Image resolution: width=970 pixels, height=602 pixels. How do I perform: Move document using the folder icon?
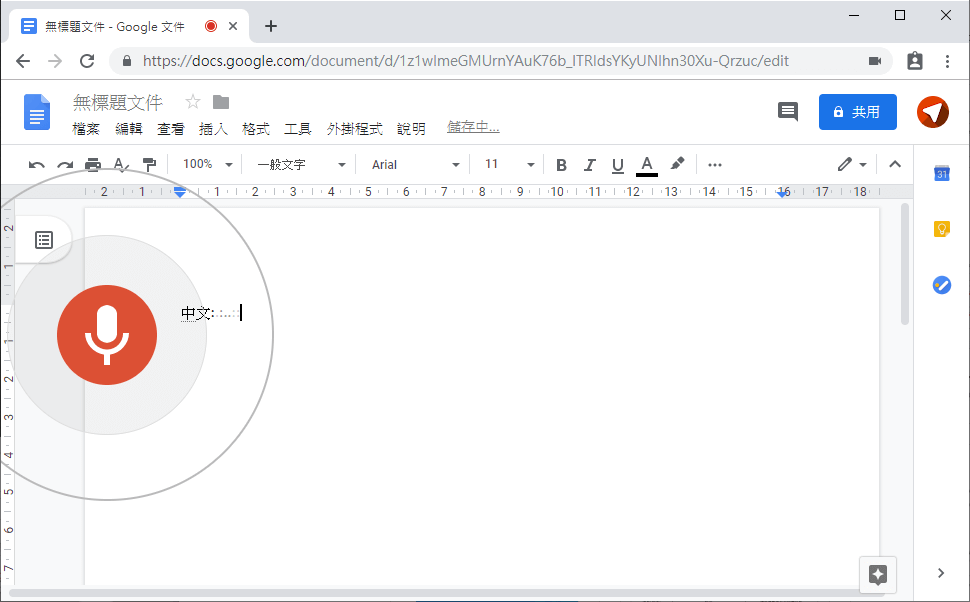click(221, 101)
